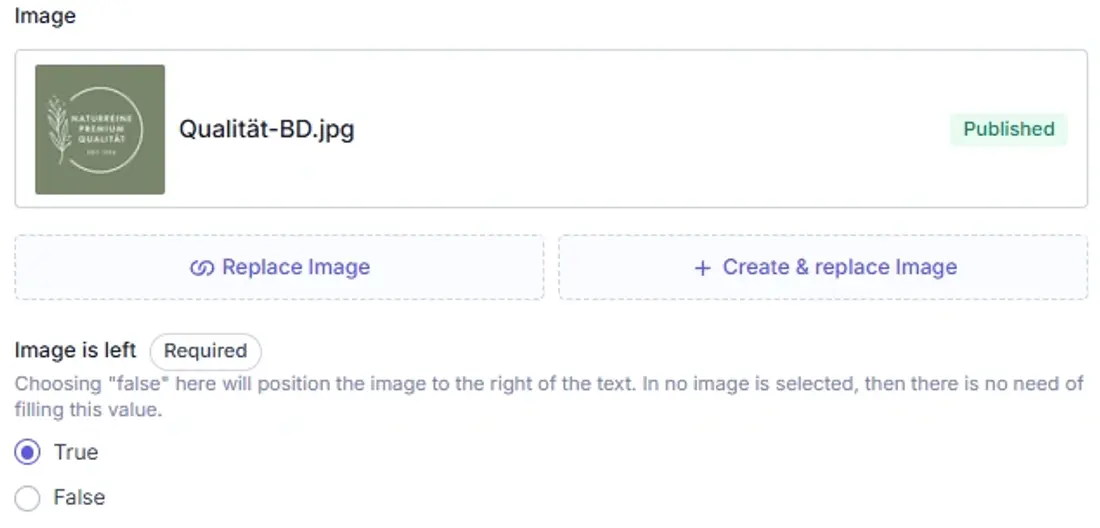Click the "False" option label text
Screen dimensions: 1100x528
pyautogui.click(x=79, y=498)
